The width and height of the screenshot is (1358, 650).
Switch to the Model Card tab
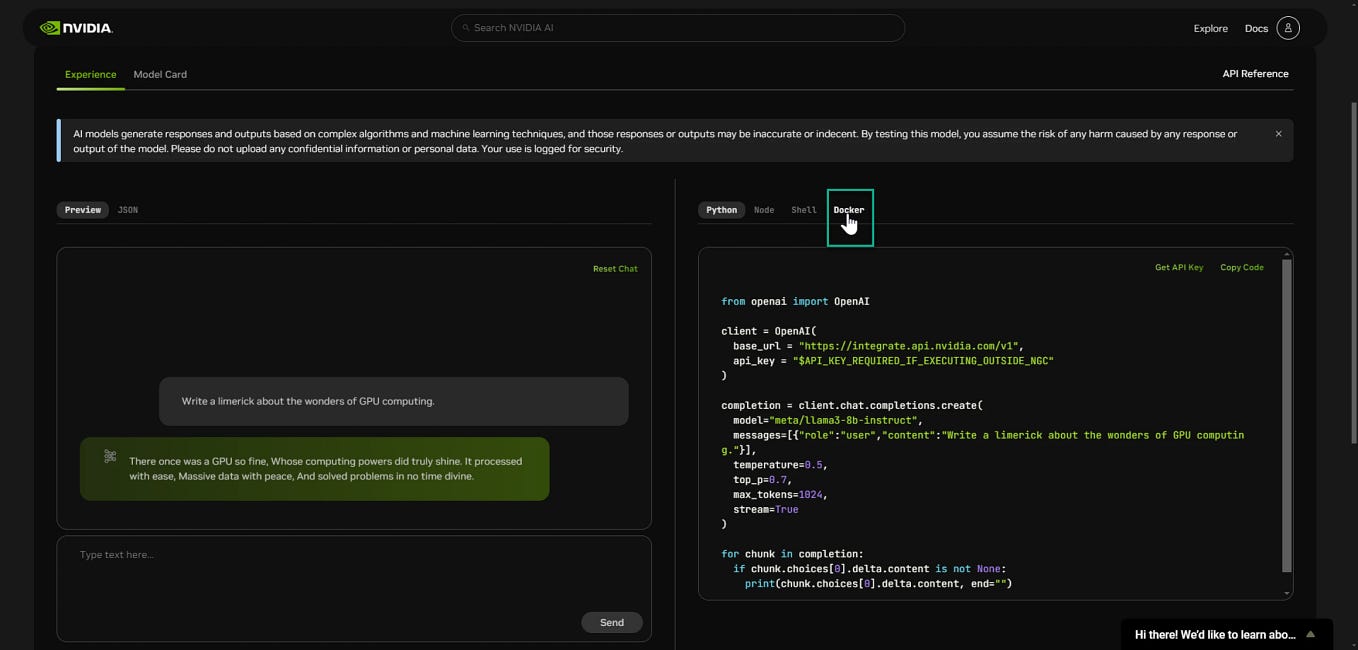coord(160,74)
